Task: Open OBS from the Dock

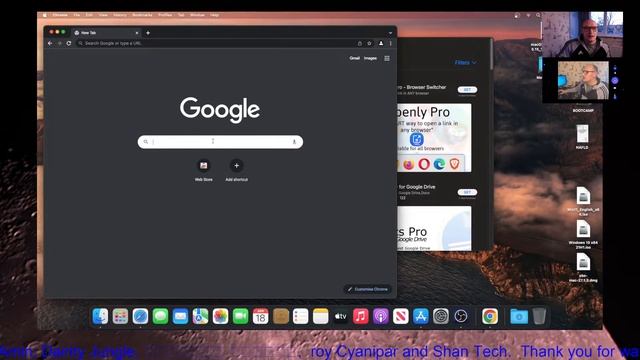Action: click(x=461, y=316)
